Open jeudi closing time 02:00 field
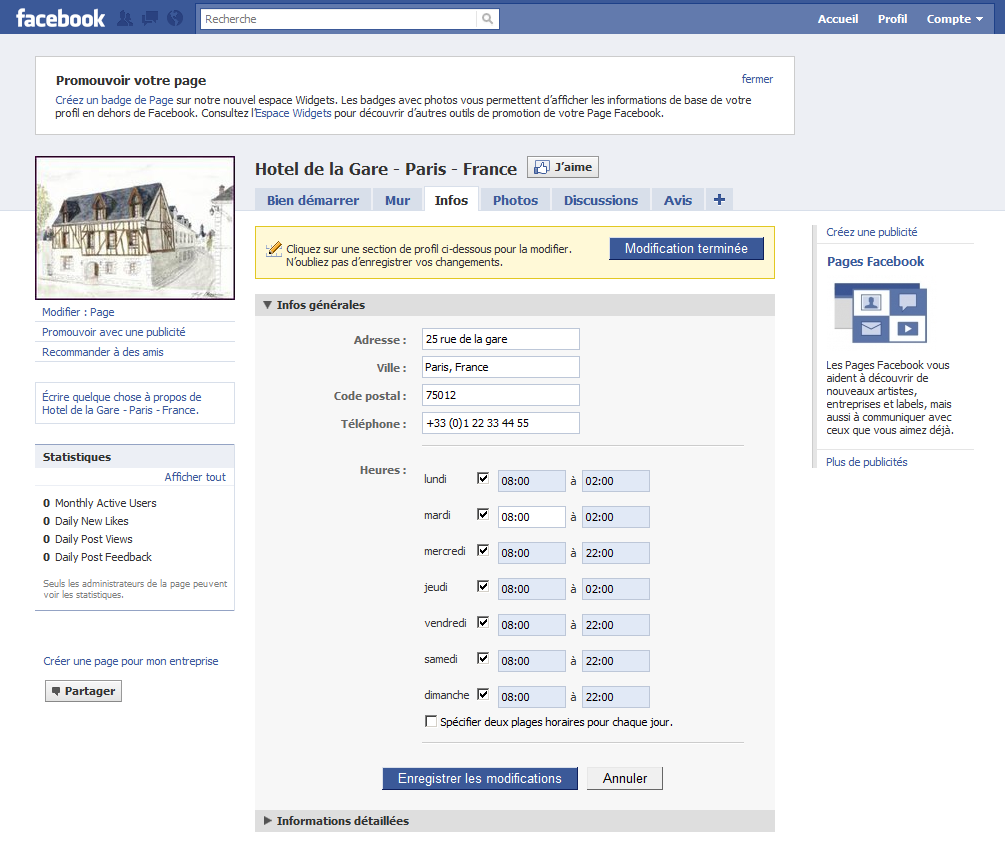1005x844 pixels. click(x=615, y=588)
